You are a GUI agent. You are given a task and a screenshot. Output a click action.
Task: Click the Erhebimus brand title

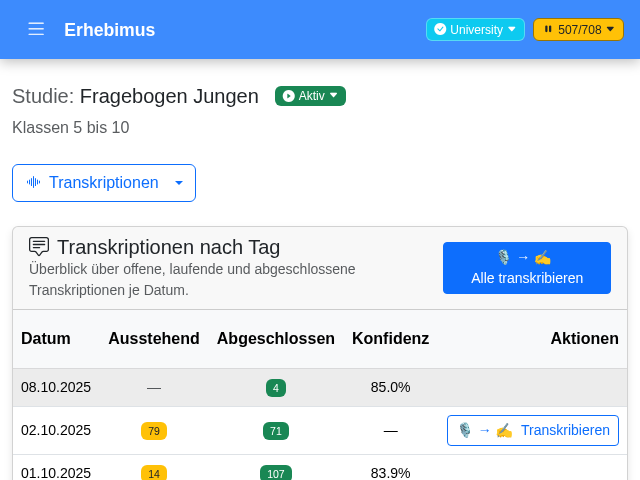coord(109,30)
